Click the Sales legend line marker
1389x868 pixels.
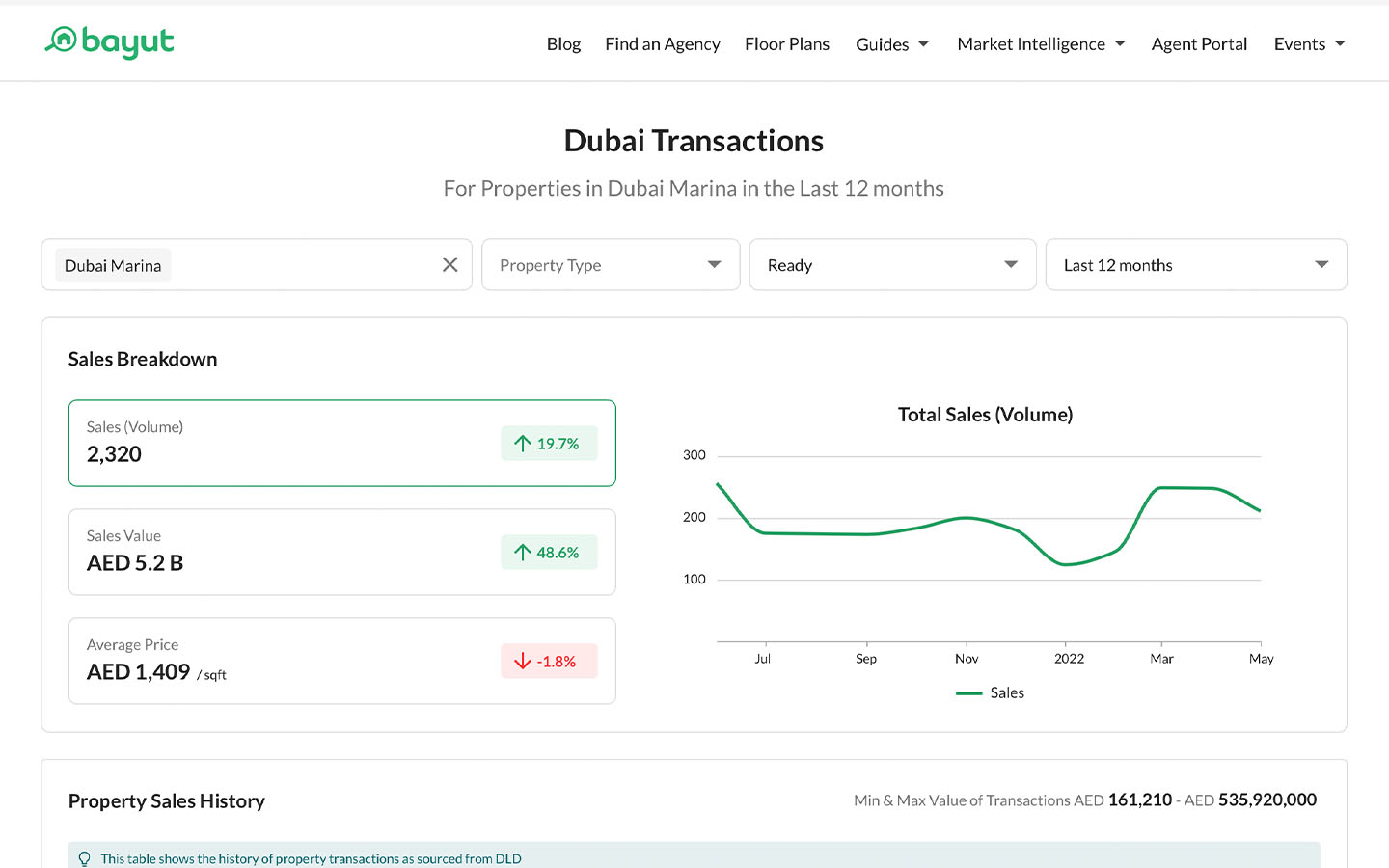[968, 692]
